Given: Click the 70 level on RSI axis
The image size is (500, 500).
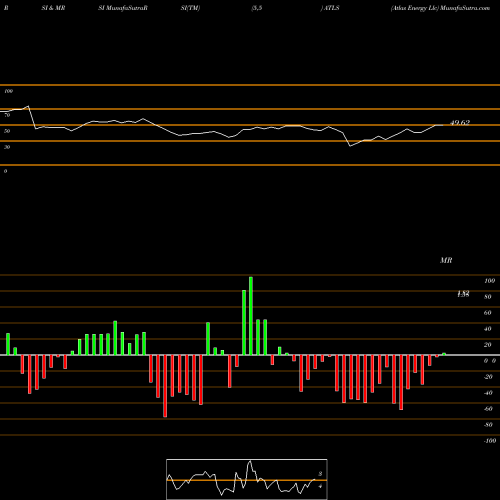Looking at the screenshot, I should pyautogui.click(x=7, y=115).
